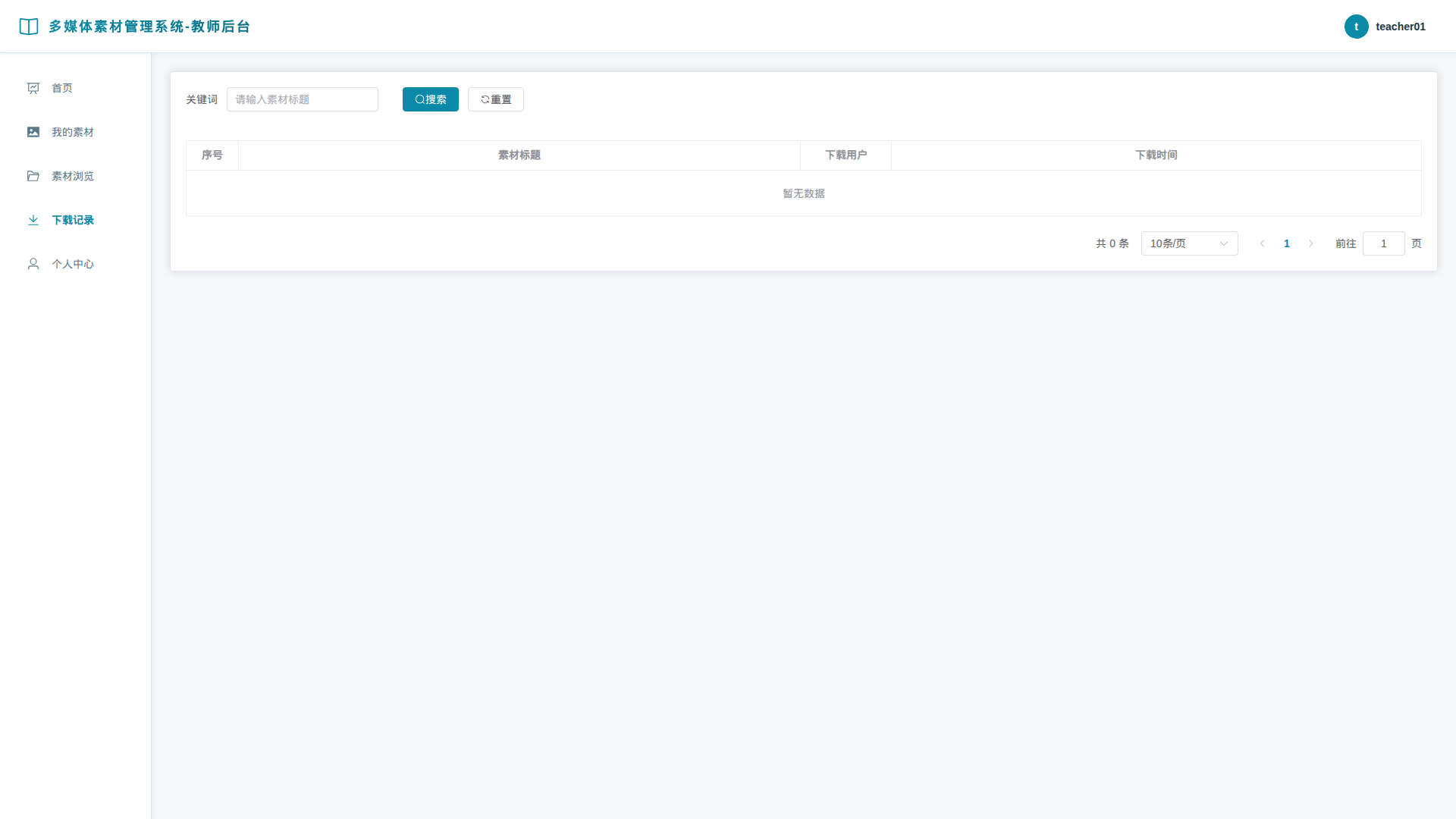Focus the 前往 page jump input
The height and width of the screenshot is (819, 1456).
pos(1384,243)
